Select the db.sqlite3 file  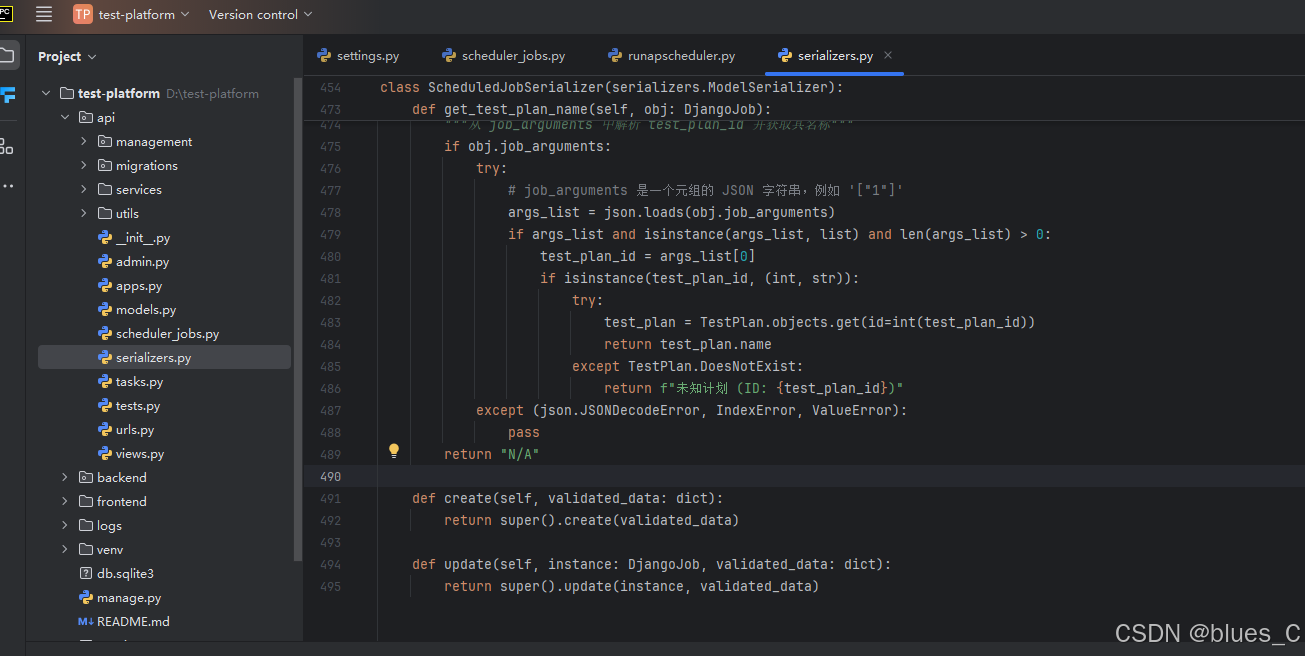pyautogui.click(x=125, y=573)
